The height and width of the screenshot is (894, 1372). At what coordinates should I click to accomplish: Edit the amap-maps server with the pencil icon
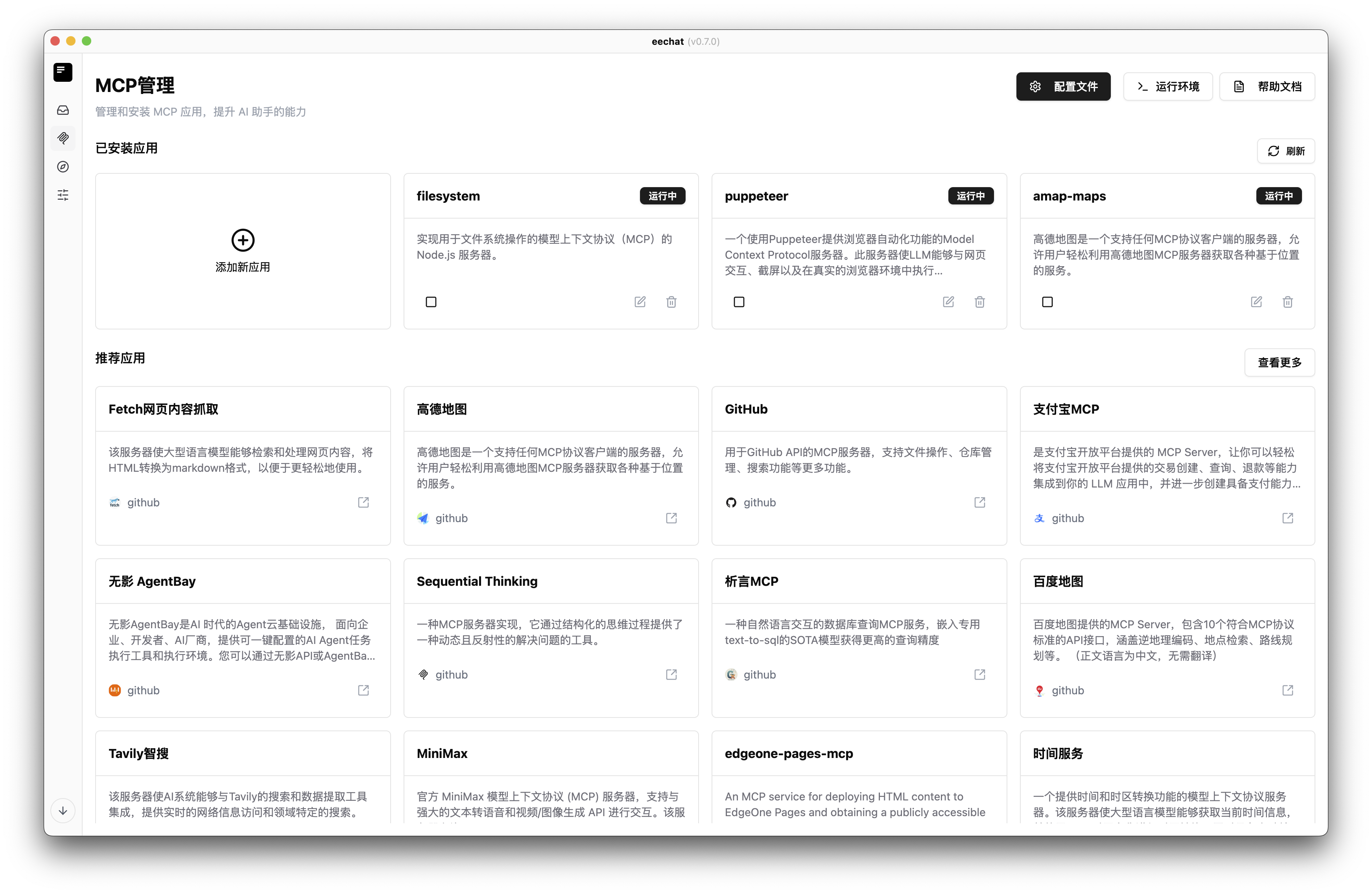[1257, 301]
